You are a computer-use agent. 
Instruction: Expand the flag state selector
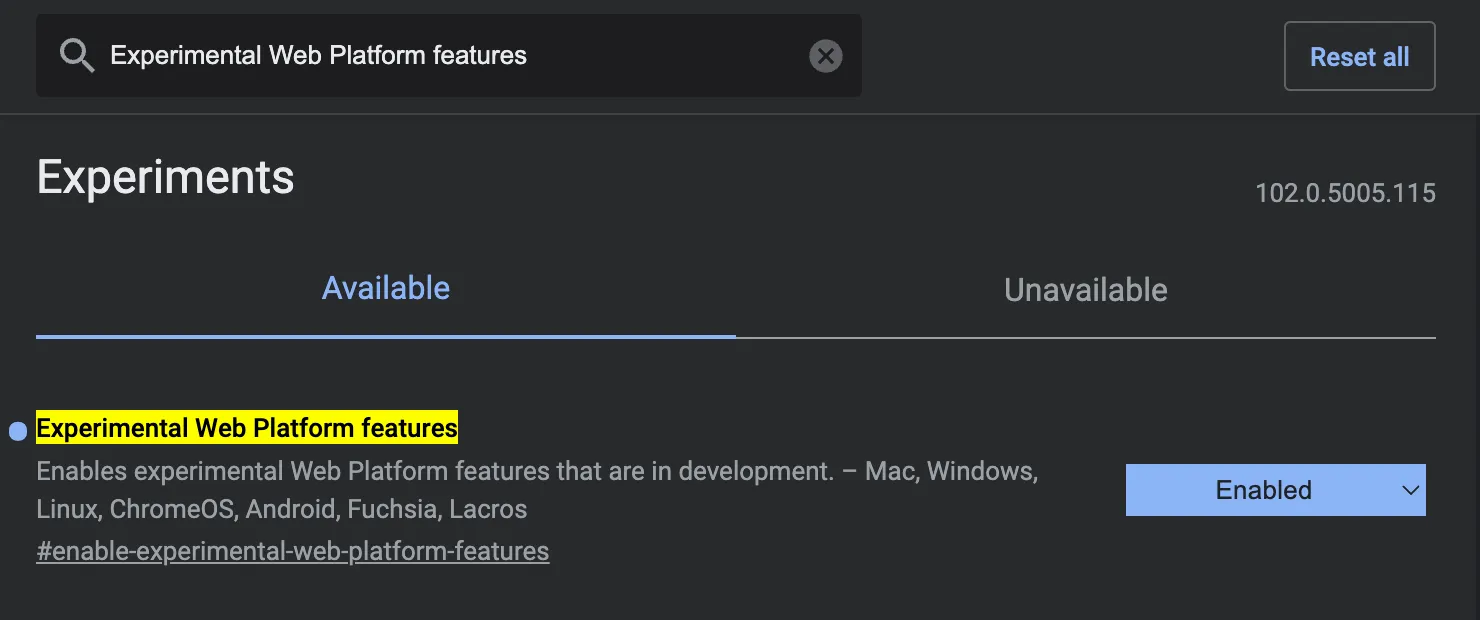(x=1275, y=490)
